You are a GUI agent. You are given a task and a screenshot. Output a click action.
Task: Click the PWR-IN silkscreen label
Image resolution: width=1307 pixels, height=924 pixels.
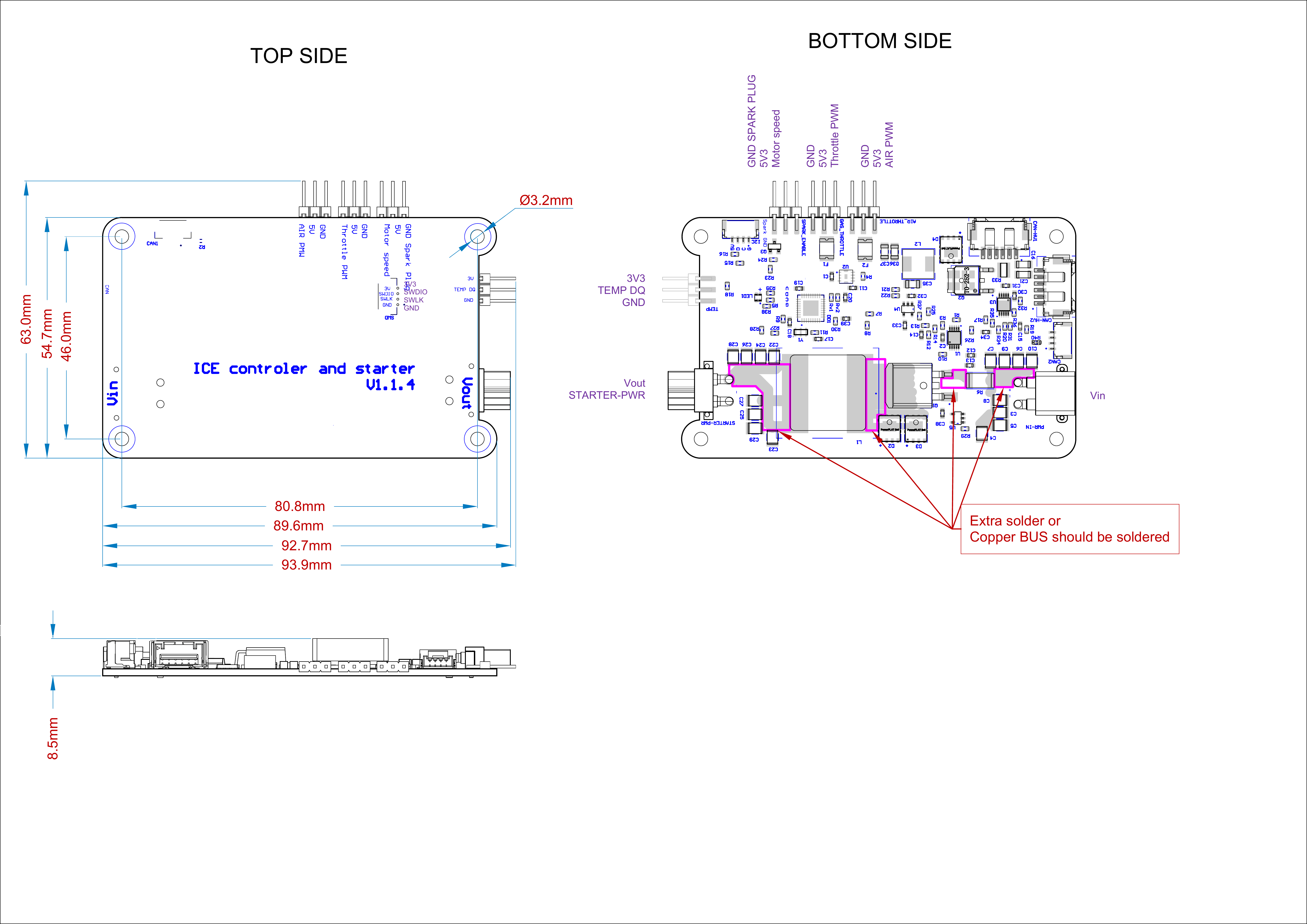pyautogui.click(x=1035, y=427)
